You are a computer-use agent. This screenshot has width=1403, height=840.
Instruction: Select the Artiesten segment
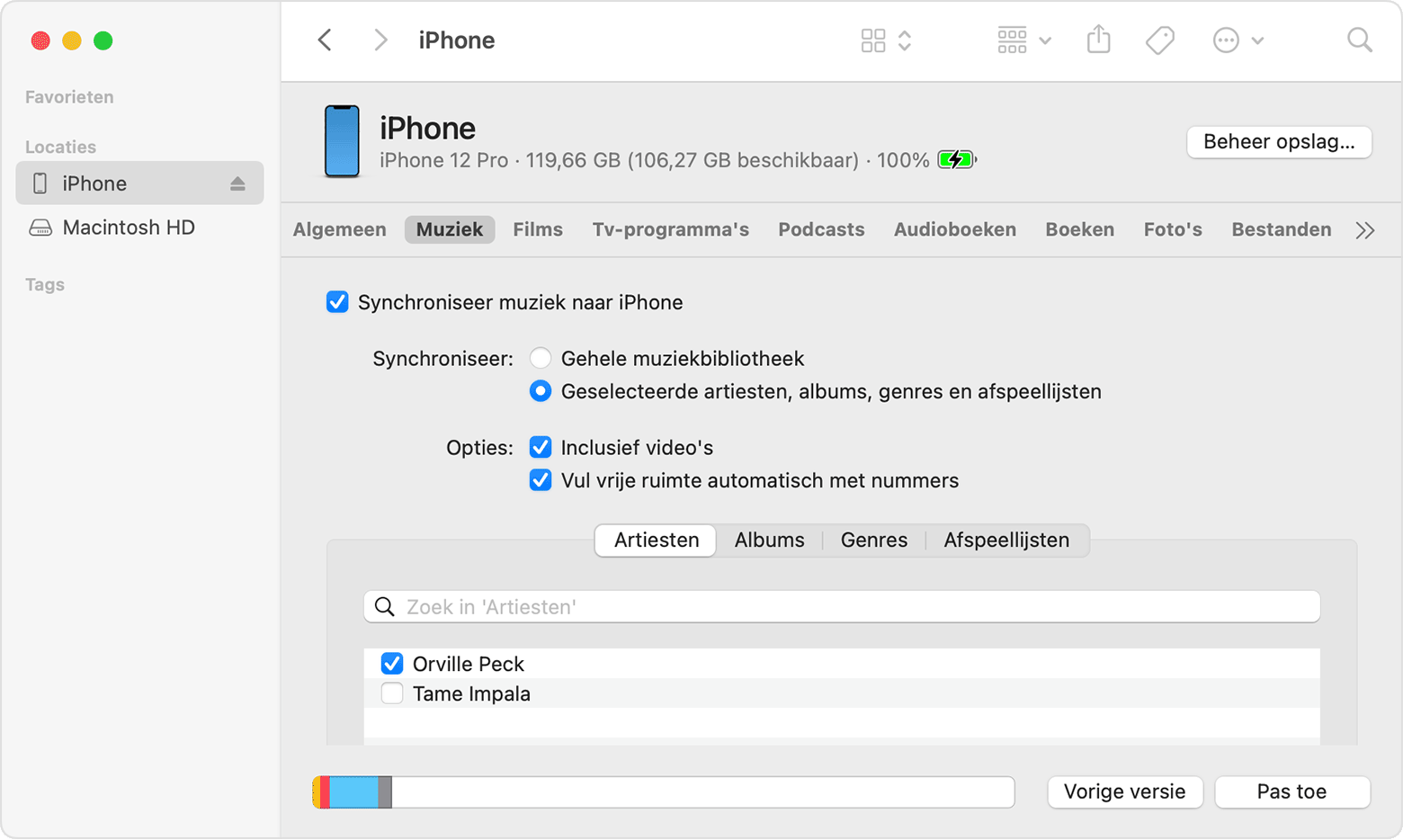(x=656, y=541)
